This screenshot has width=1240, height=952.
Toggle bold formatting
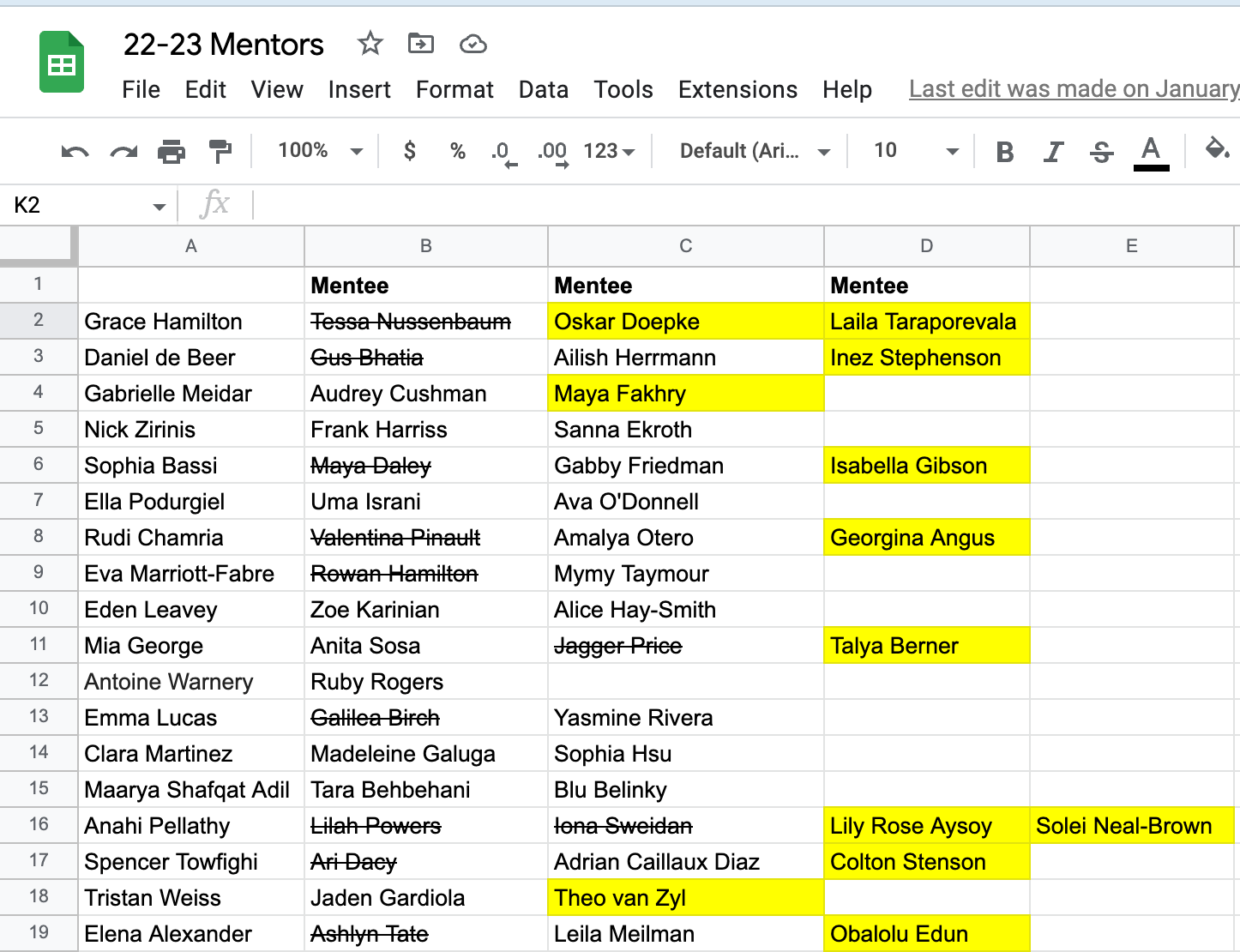tap(1005, 152)
